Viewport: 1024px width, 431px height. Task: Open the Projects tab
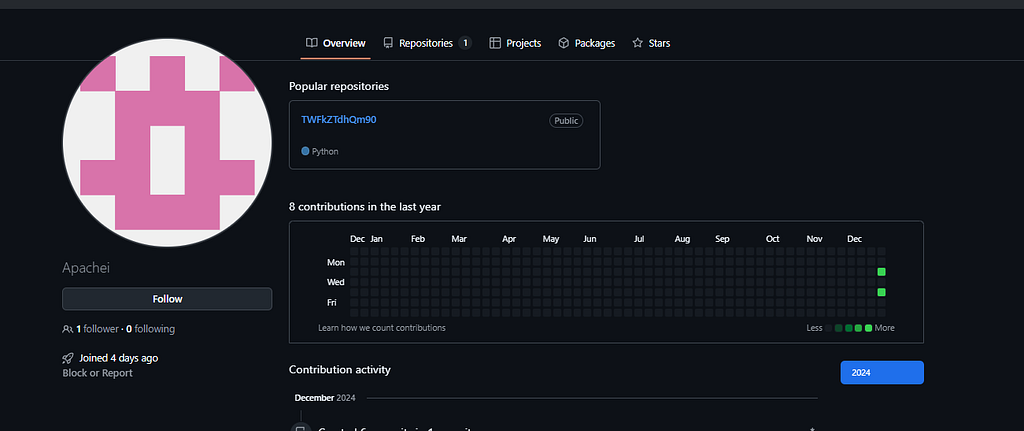(515, 43)
